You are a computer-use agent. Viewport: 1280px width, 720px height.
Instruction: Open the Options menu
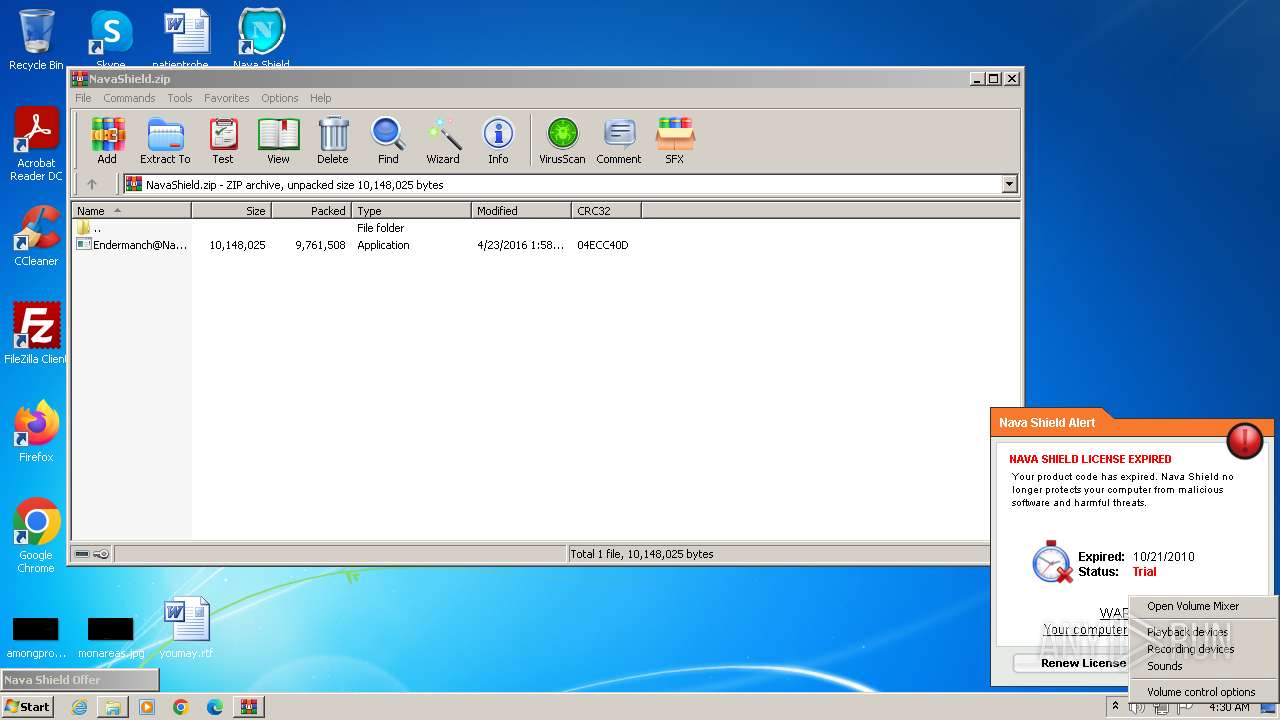(x=280, y=98)
